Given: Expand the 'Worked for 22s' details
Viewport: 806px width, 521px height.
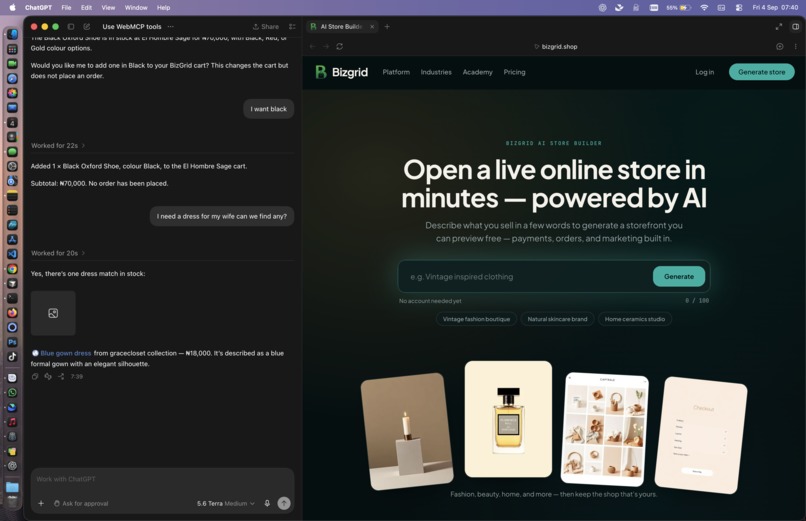Looking at the screenshot, I should [58, 145].
